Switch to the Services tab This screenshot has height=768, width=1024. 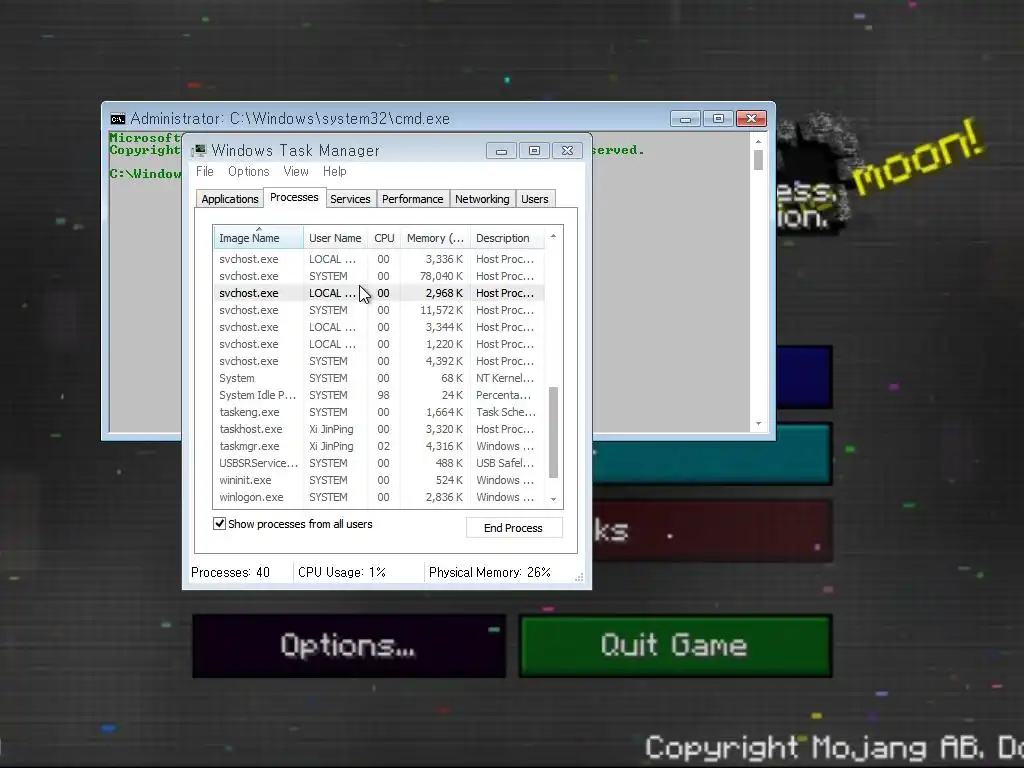[x=350, y=199]
